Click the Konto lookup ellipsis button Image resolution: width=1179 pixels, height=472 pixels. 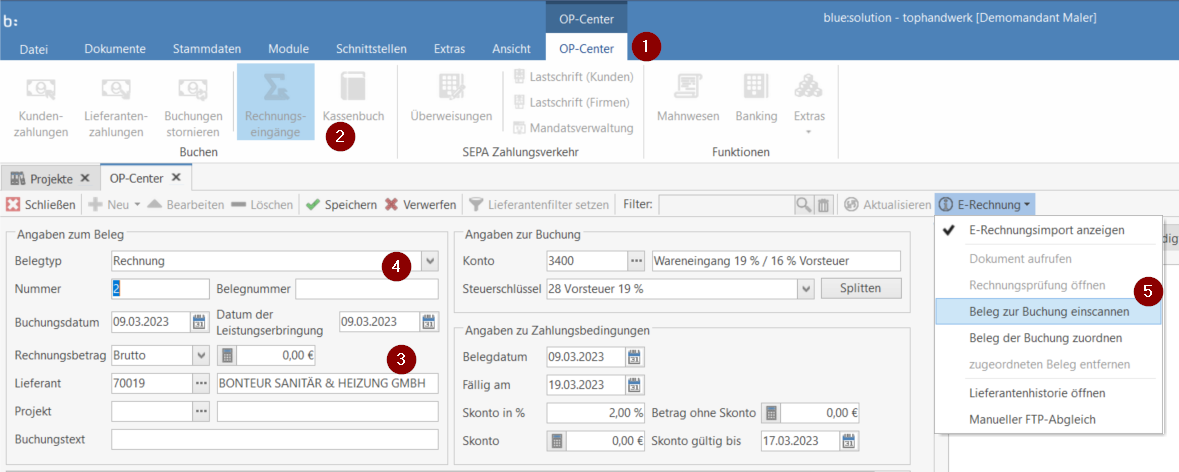pyautogui.click(x=635, y=261)
